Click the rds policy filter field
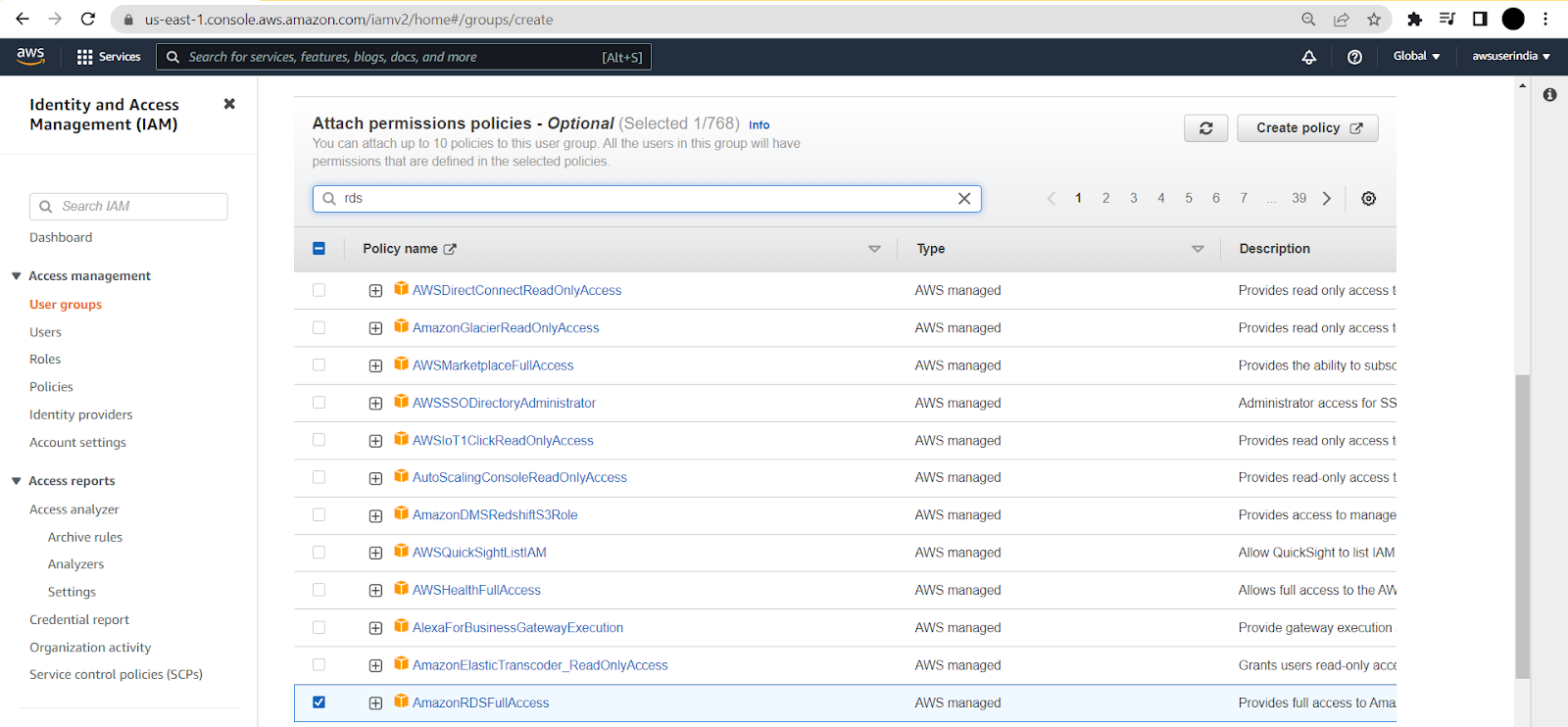The image size is (1568, 727). [647, 199]
